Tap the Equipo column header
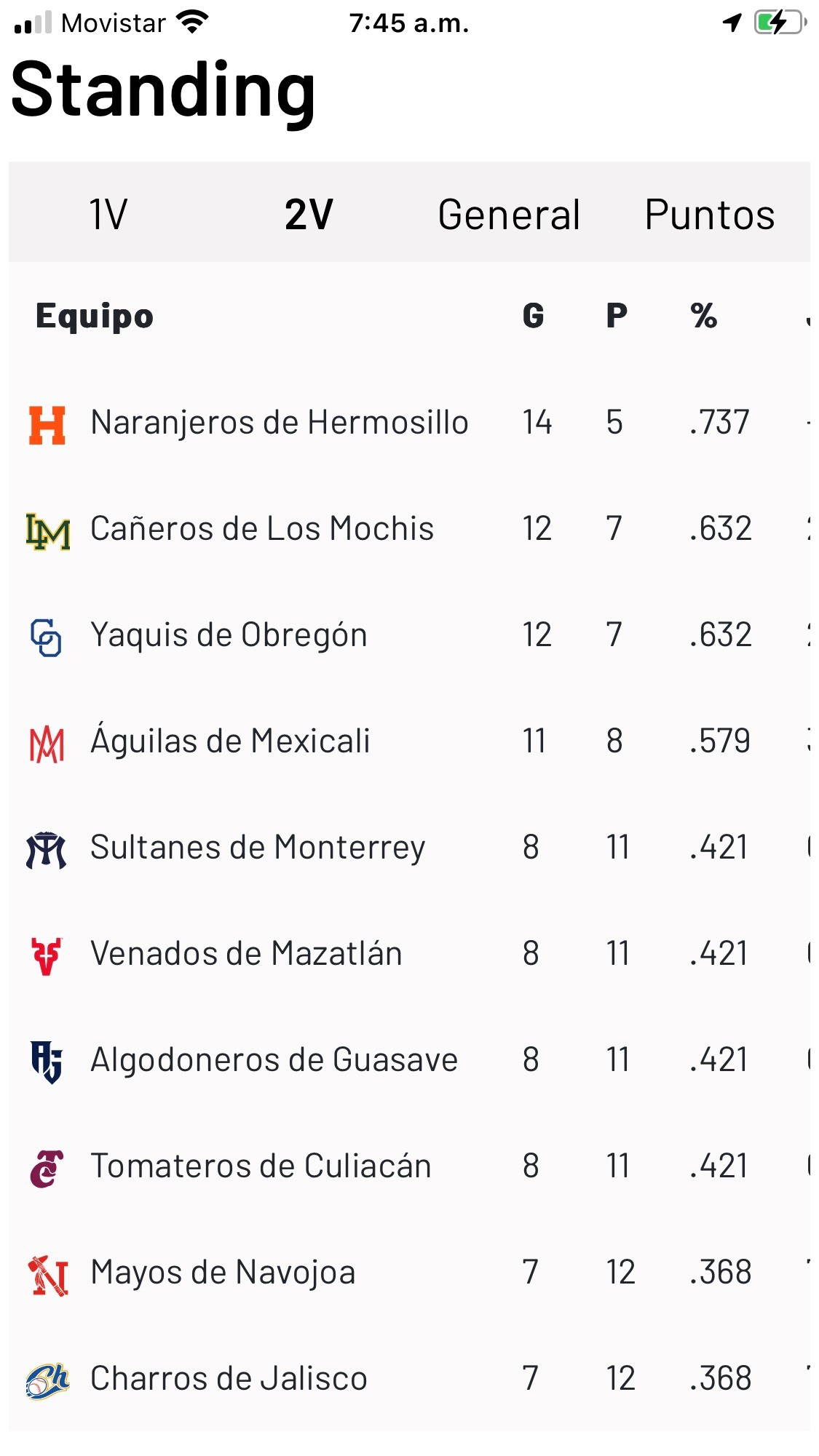This screenshot has height=1456, width=819. (95, 316)
